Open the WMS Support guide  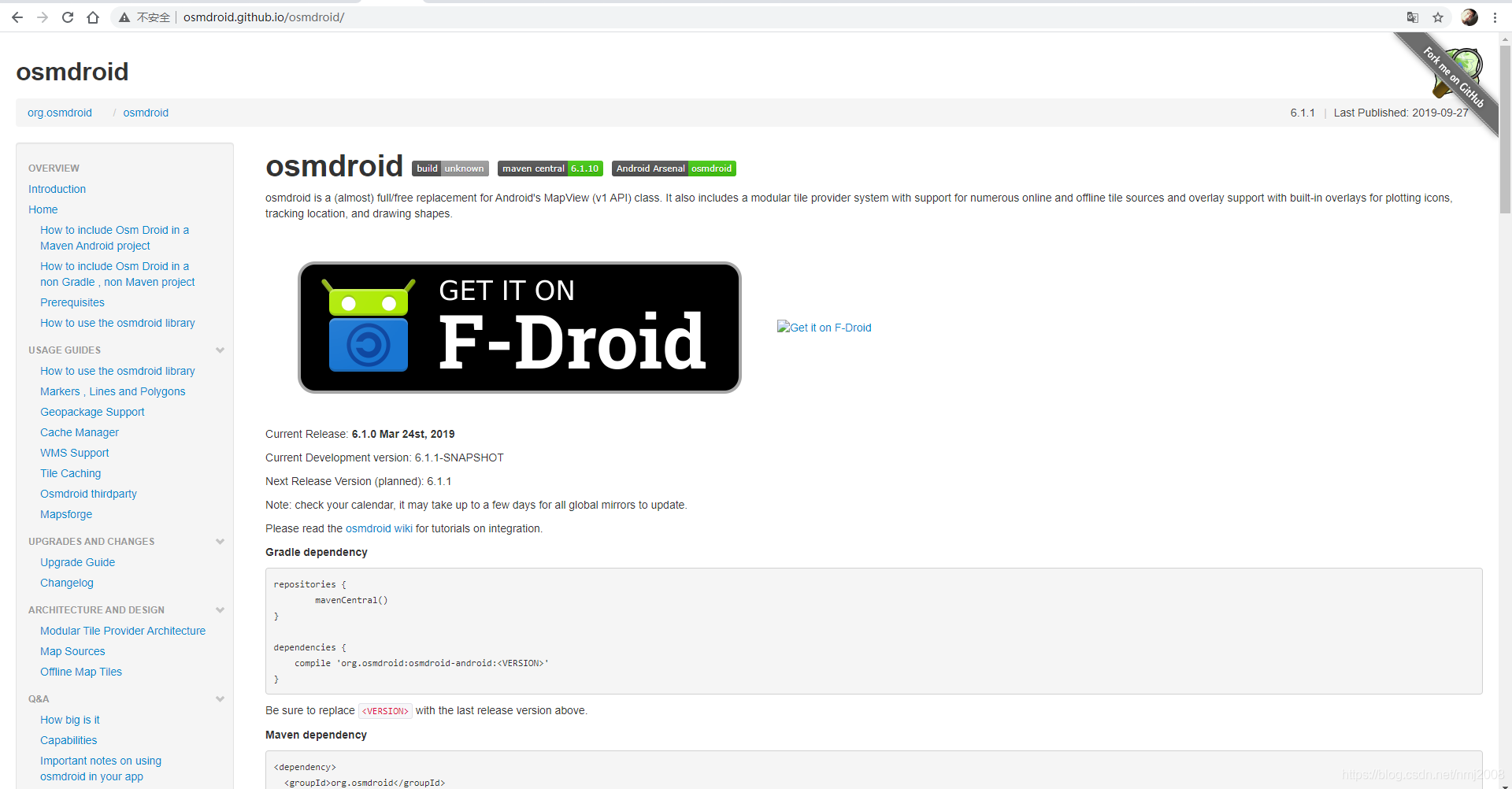click(x=75, y=453)
